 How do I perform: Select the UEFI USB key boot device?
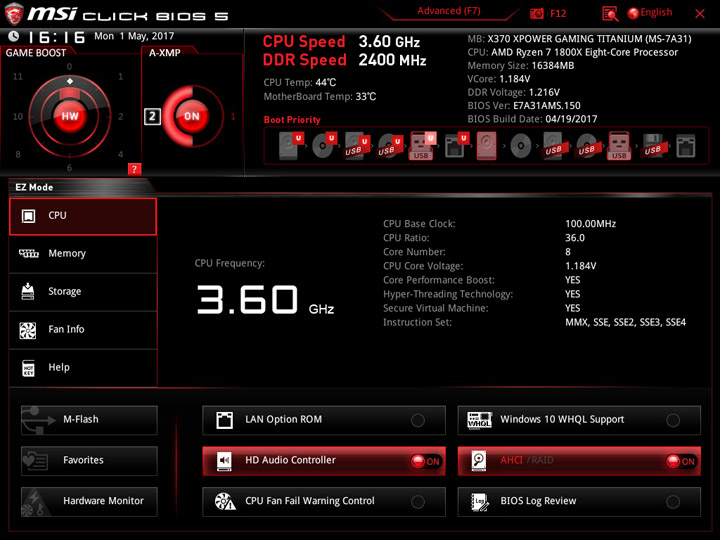pos(422,146)
